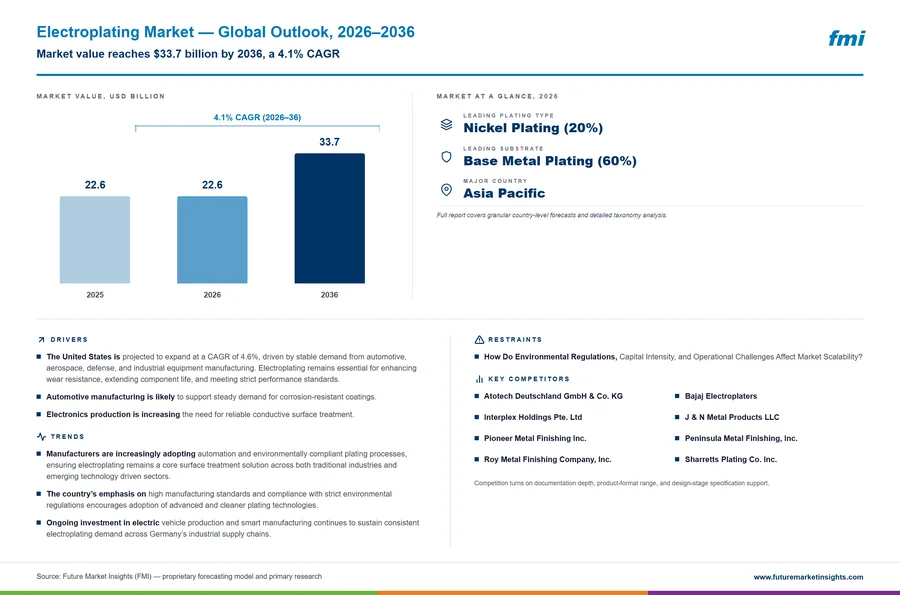Click the subtitle about $33.7 billion by 2036
Image resolution: width=900 pixels, height=595 pixels.
click(x=188, y=54)
